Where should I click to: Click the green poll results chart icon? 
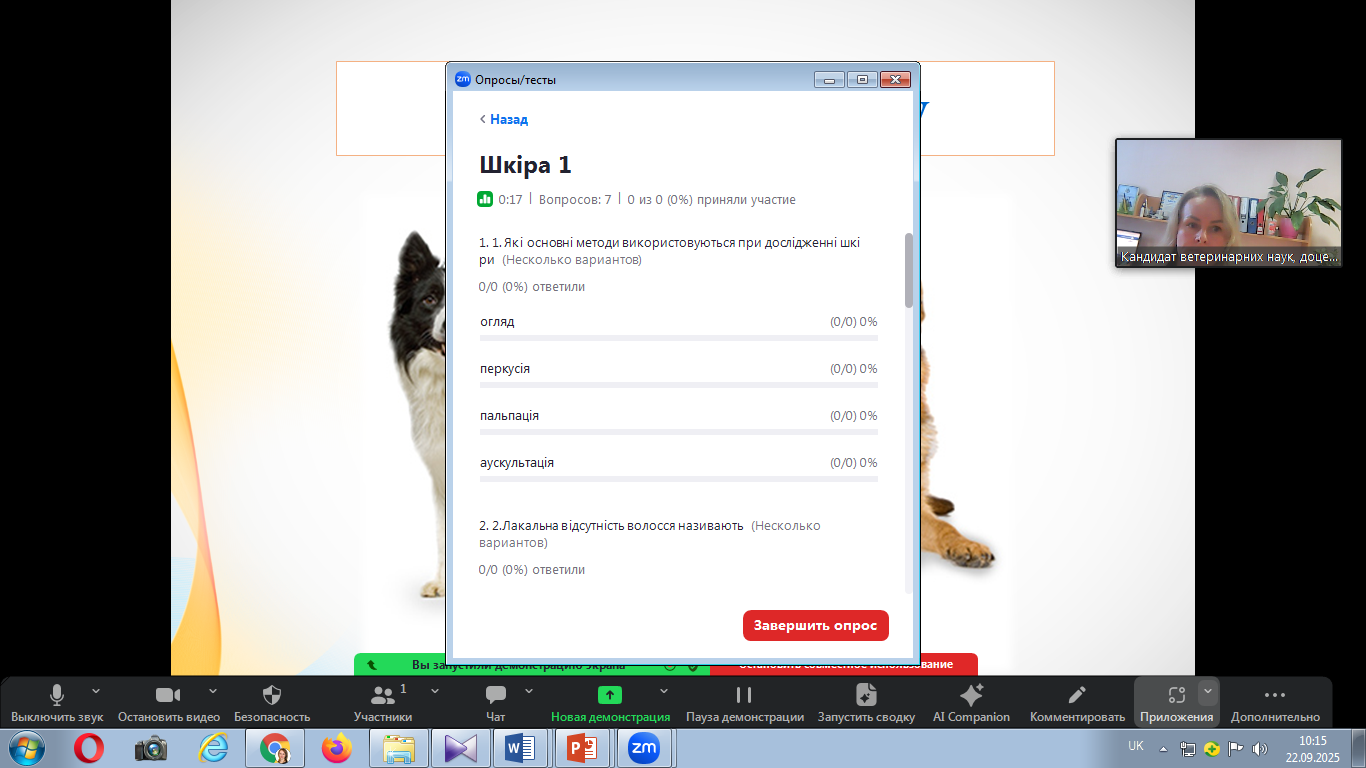tap(485, 199)
